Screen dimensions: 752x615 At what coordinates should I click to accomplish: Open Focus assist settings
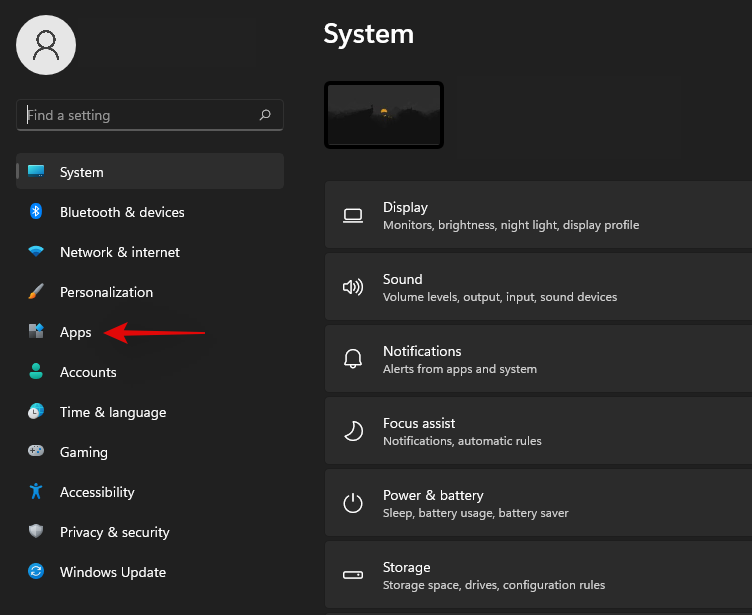point(538,432)
